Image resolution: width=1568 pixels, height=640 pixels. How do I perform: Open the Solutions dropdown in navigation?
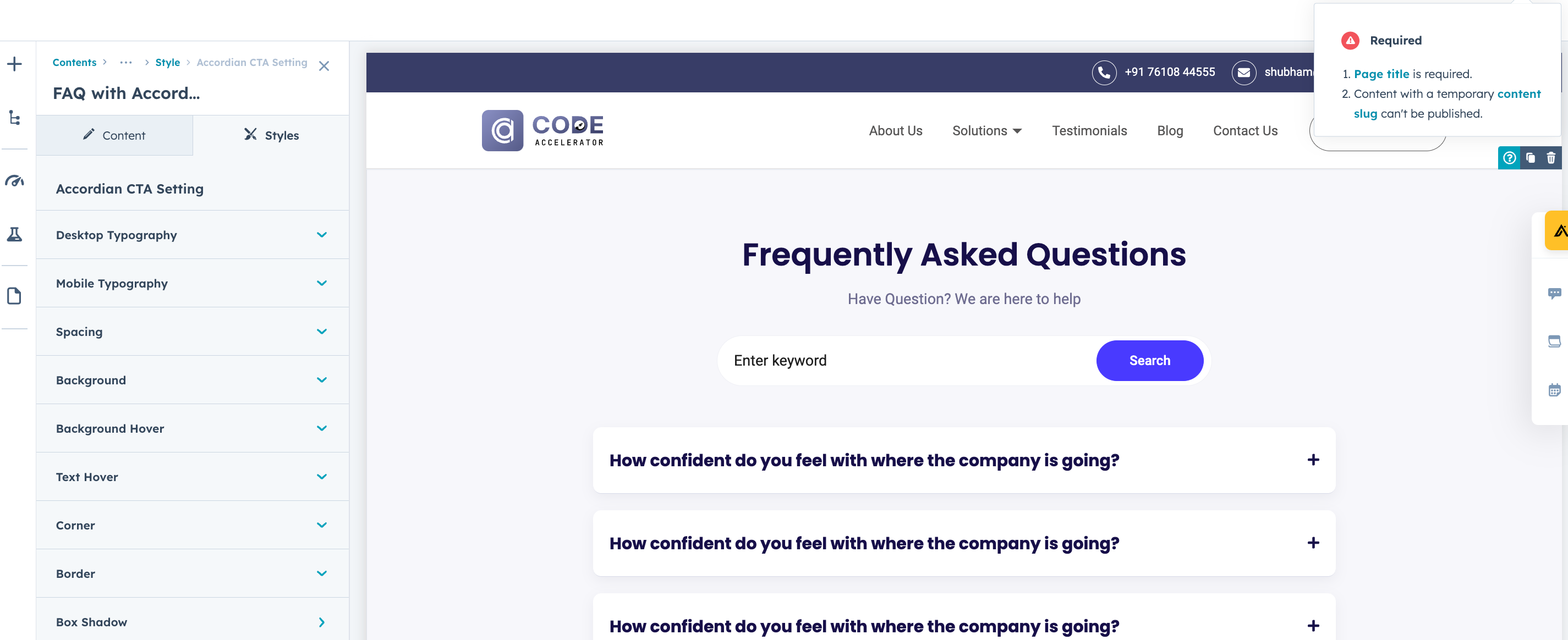(x=986, y=131)
